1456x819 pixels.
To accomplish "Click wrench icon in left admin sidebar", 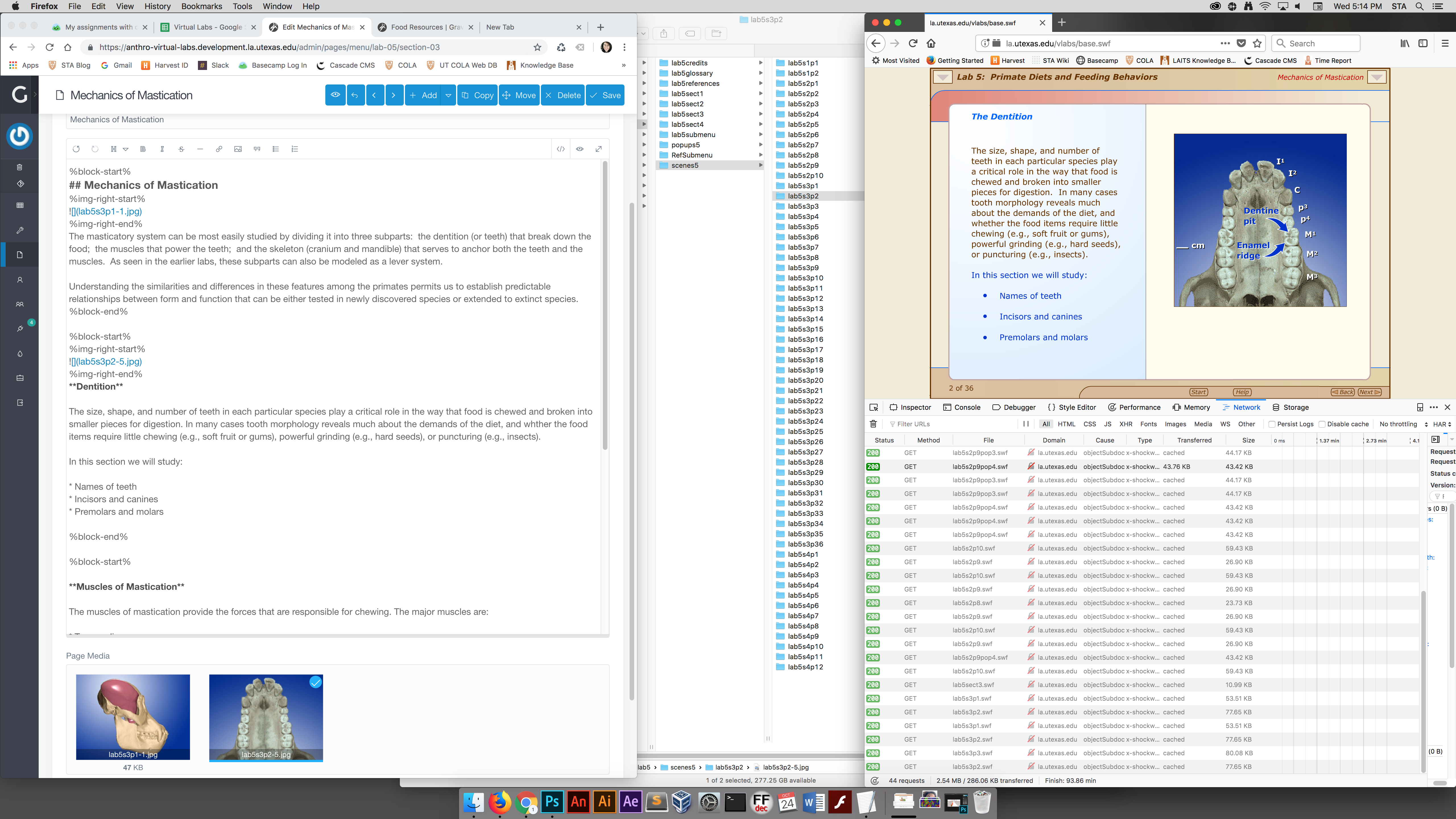I will (x=20, y=231).
